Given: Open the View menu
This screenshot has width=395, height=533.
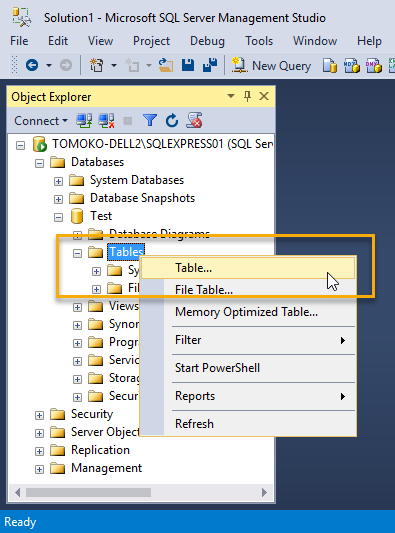Looking at the screenshot, I should pyautogui.click(x=100, y=41).
